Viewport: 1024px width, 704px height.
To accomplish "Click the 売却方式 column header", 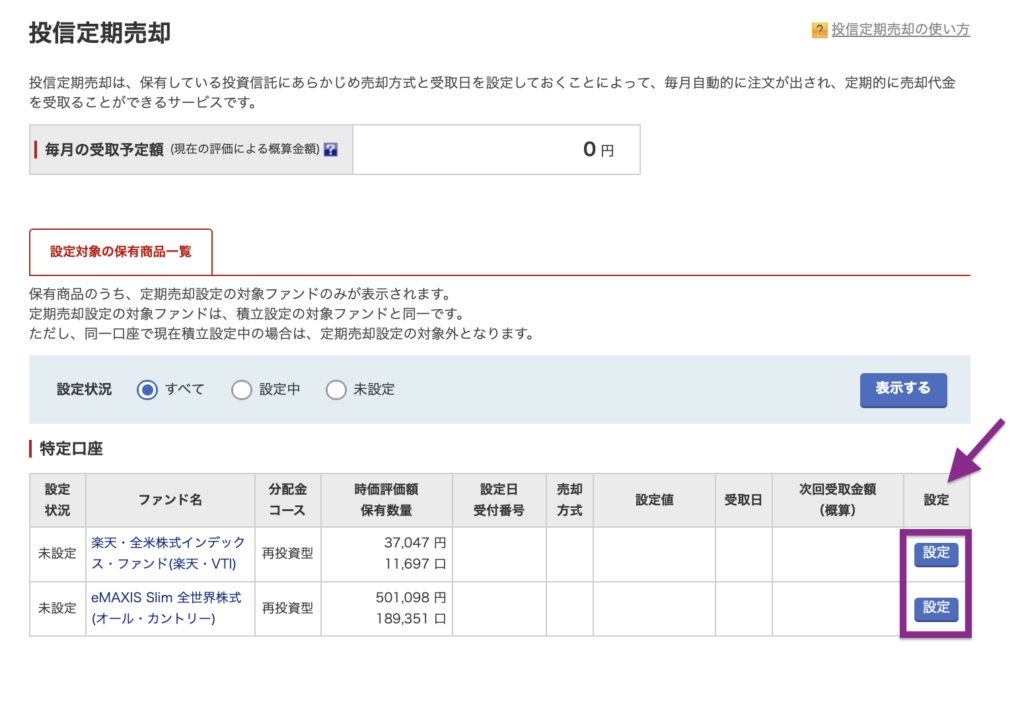I will [x=569, y=499].
